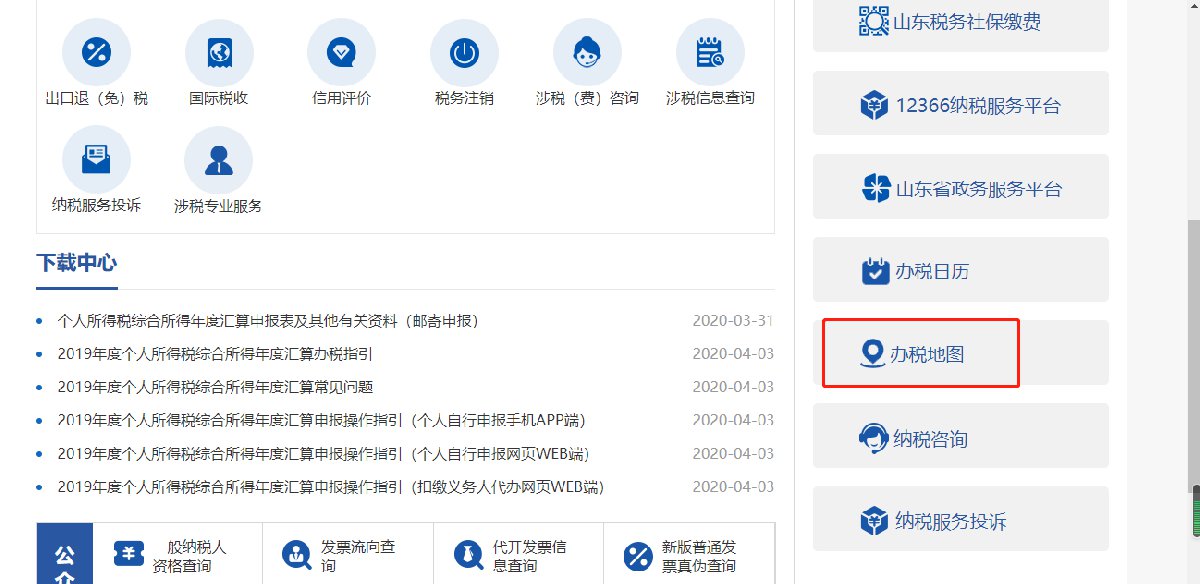Screen dimensions: 1200x584
Task: Select the 下载中心 section heading tab
Action: [77, 263]
